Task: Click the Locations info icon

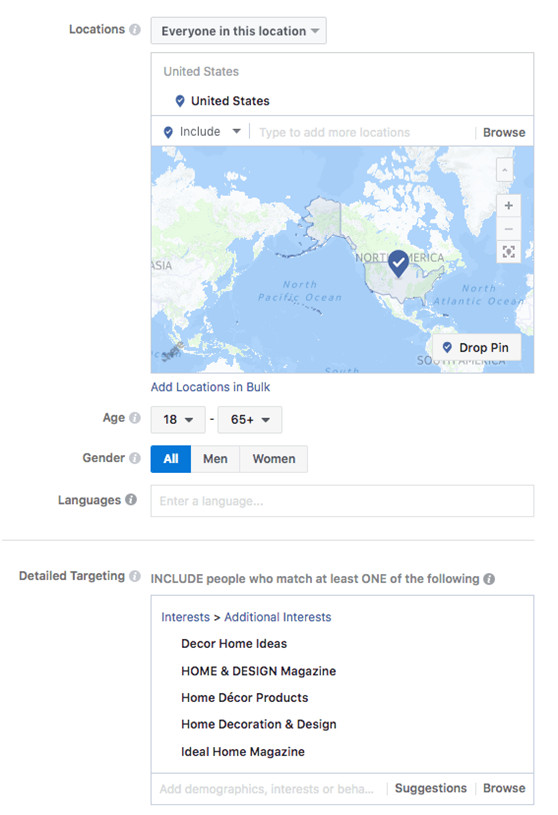Action: click(x=135, y=30)
